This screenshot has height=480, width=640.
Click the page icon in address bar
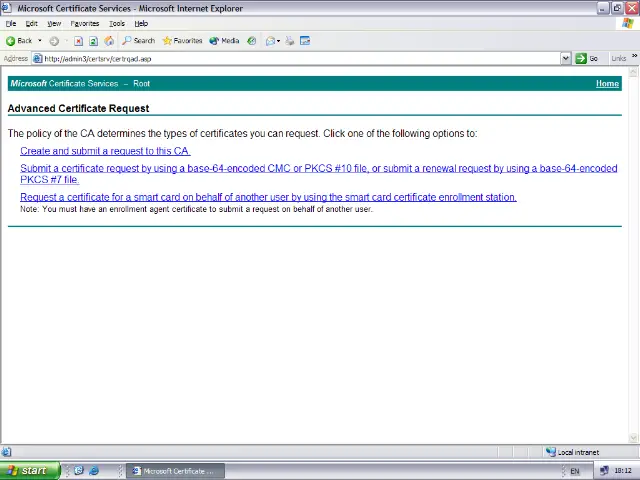[38, 59]
